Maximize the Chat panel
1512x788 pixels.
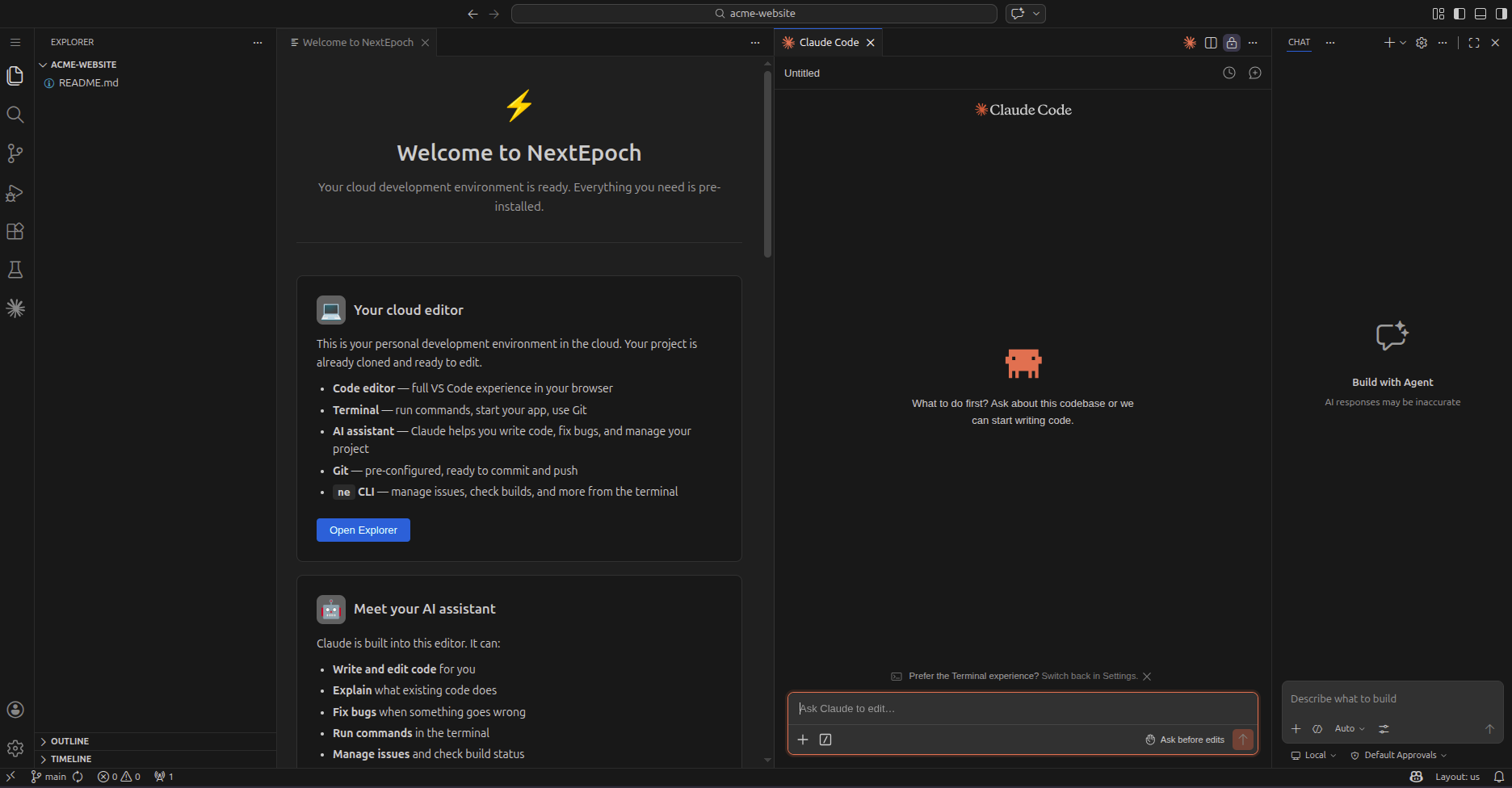click(x=1474, y=43)
